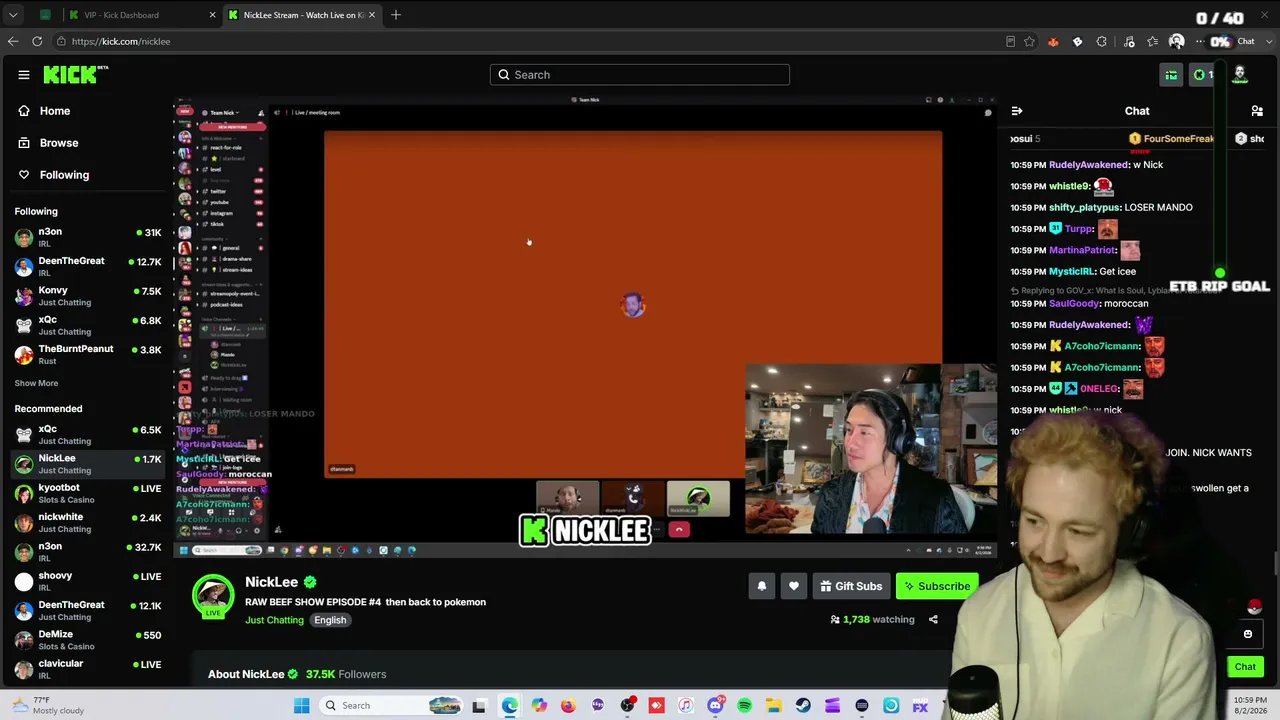This screenshot has width=1280, height=720.
Task: Open File Explorer from taskbar
Action: pos(774,706)
